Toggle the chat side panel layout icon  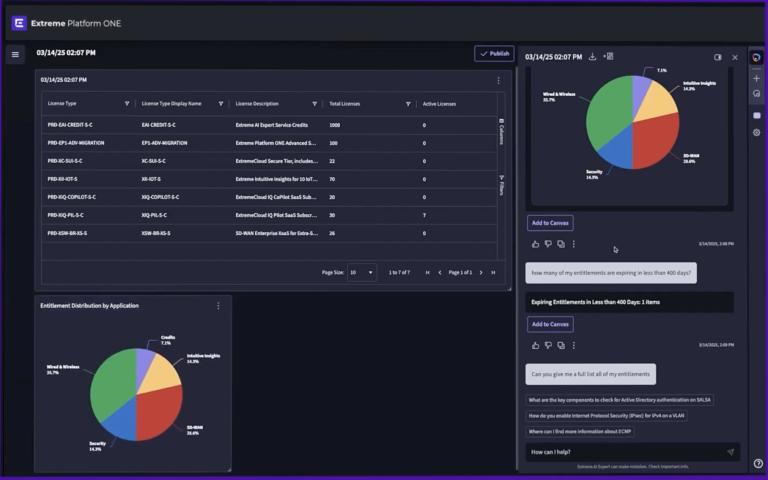(718, 57)
